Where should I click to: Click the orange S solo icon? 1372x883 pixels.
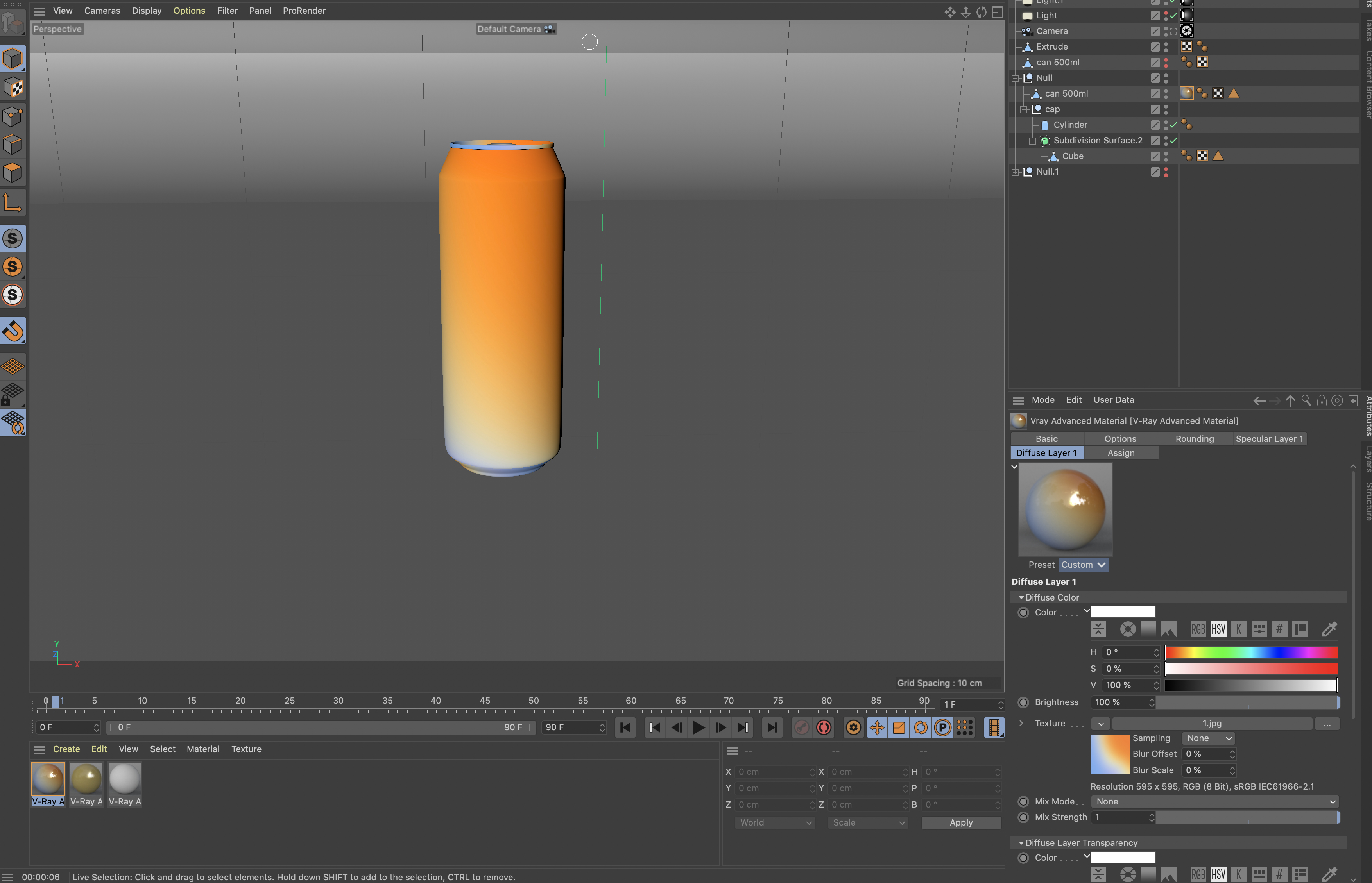[13, 266]
